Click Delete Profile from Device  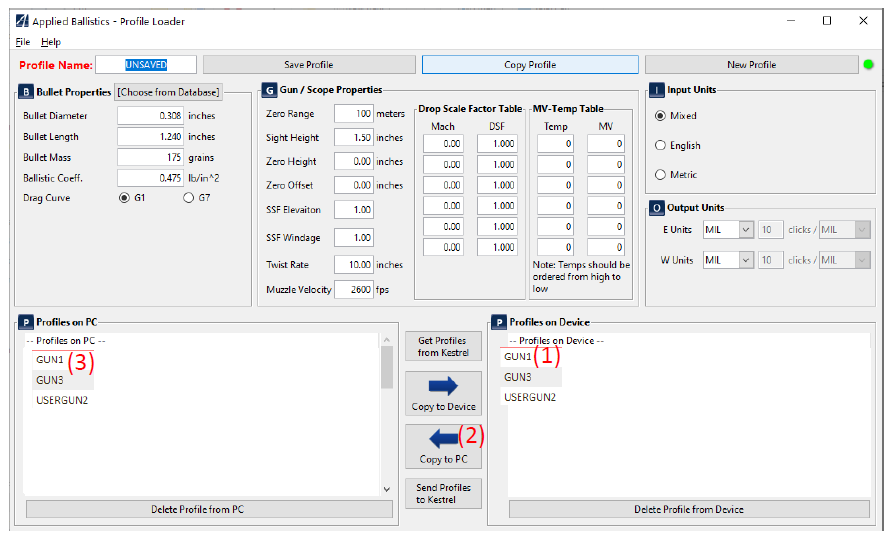[x=689, y=509]
